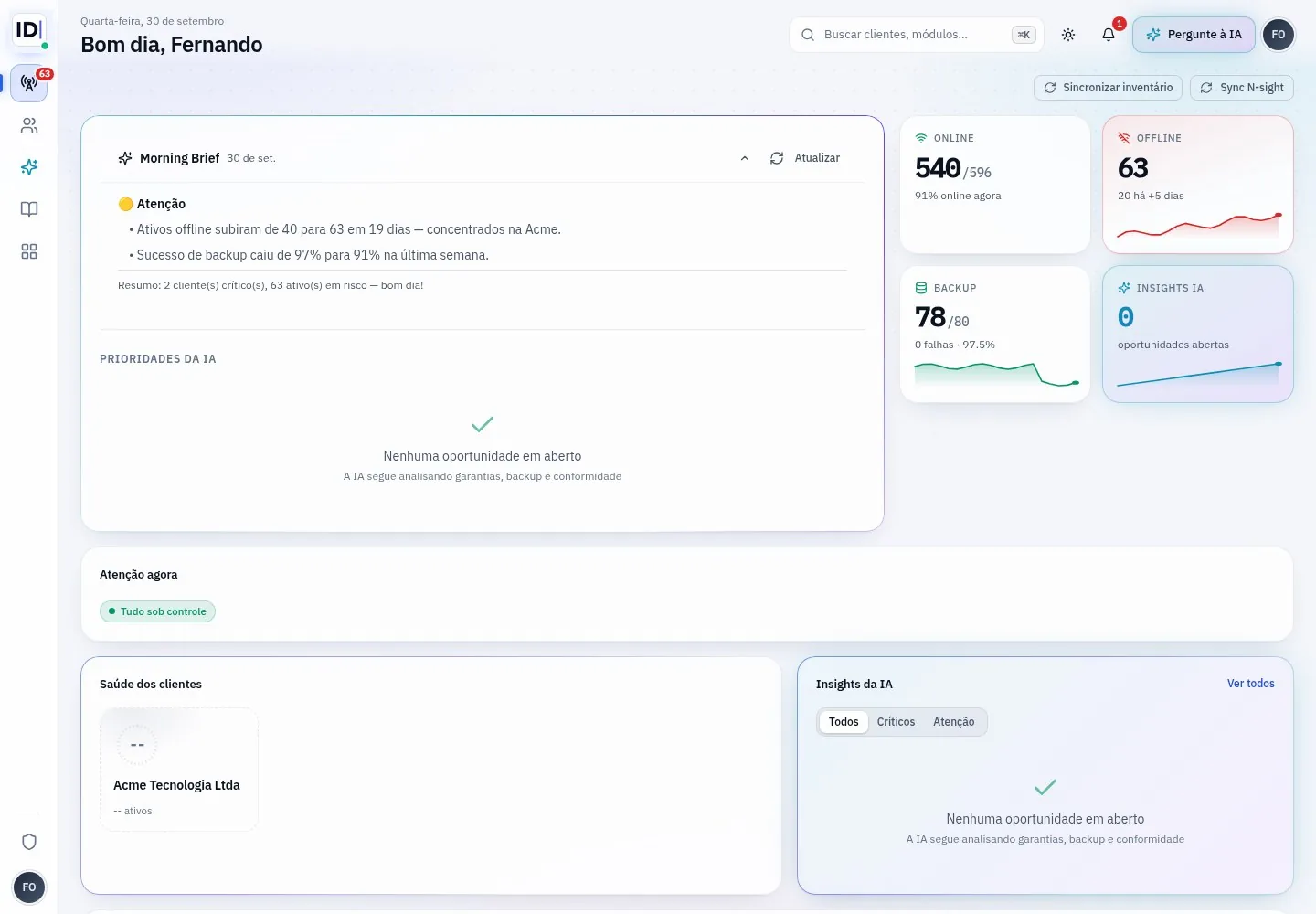The width and height of the screenshot is (1316, 914).
Task: Open the modules grid icon in sidebar
Action: (29, 251)
